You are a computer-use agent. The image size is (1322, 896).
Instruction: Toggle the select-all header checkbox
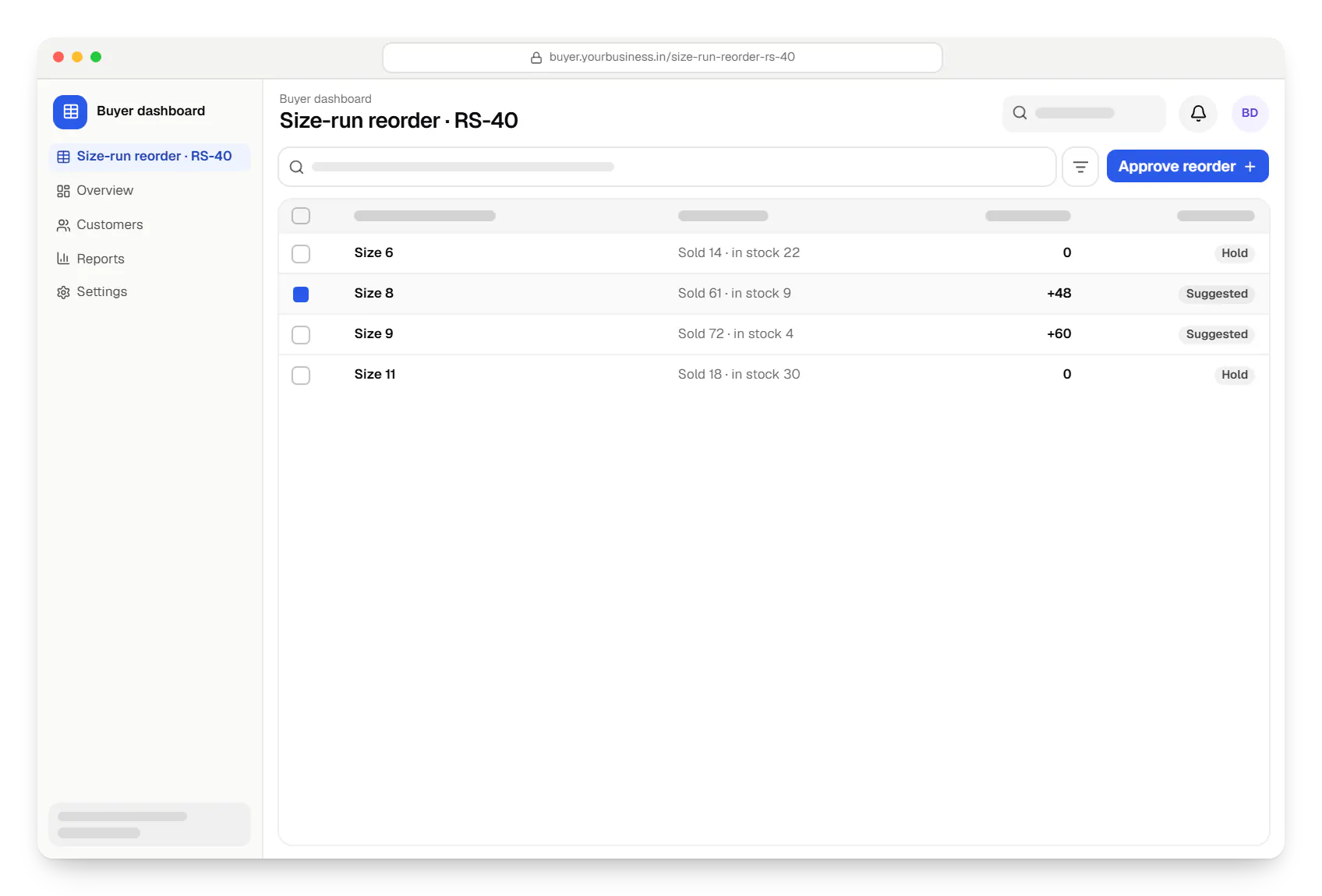point(301,216)
